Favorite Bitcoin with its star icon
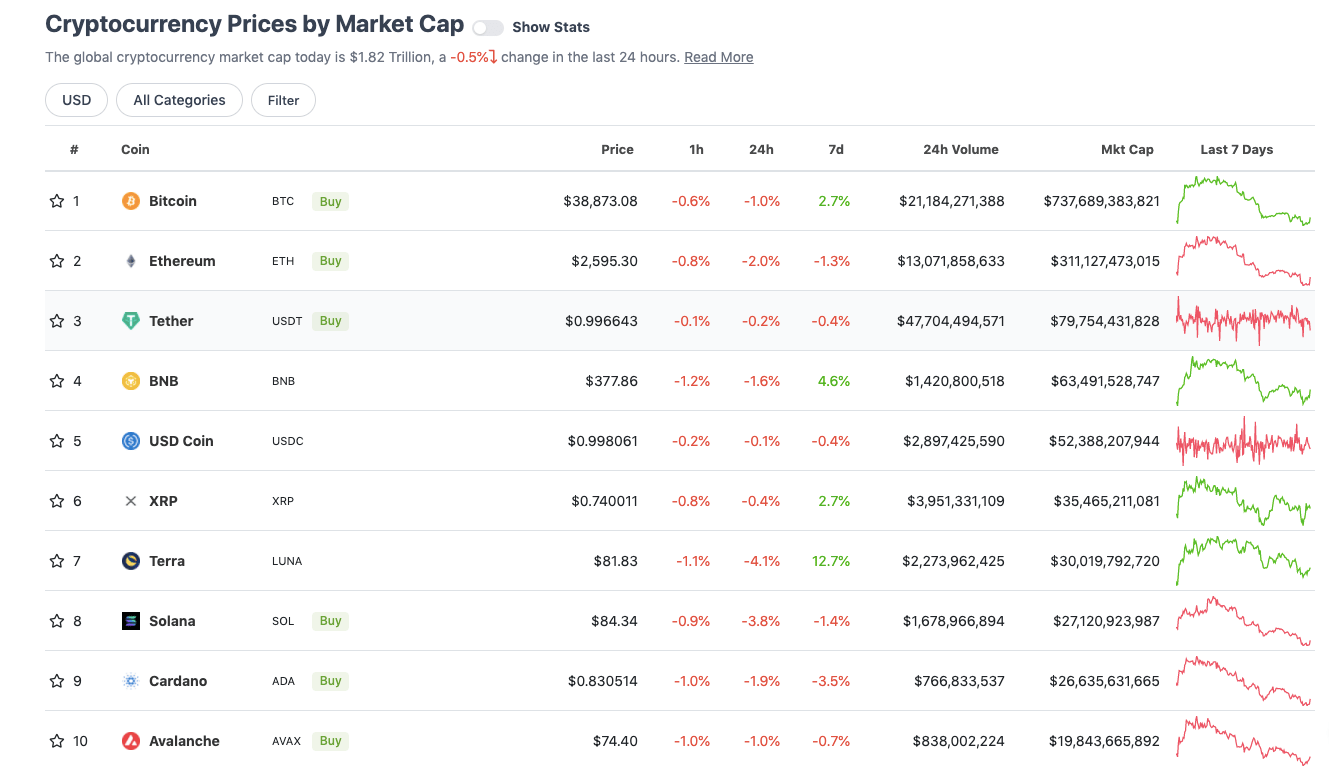Screen dimensions: 1329x770 click(x=57, y=201)
